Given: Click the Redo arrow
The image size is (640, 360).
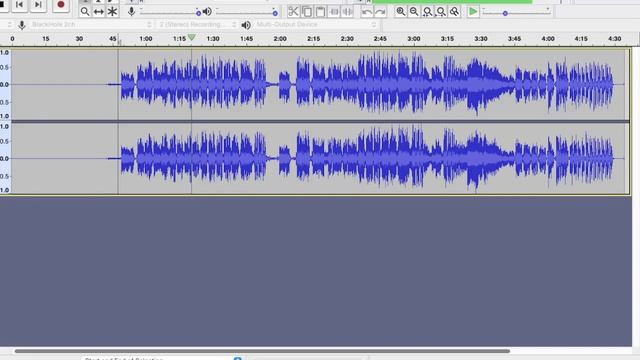Looking at the screenshot, I should pos(380,12).
